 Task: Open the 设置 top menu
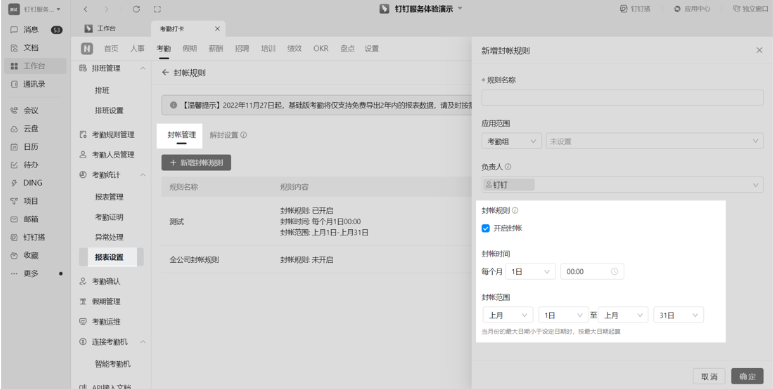tap(372, 48)
